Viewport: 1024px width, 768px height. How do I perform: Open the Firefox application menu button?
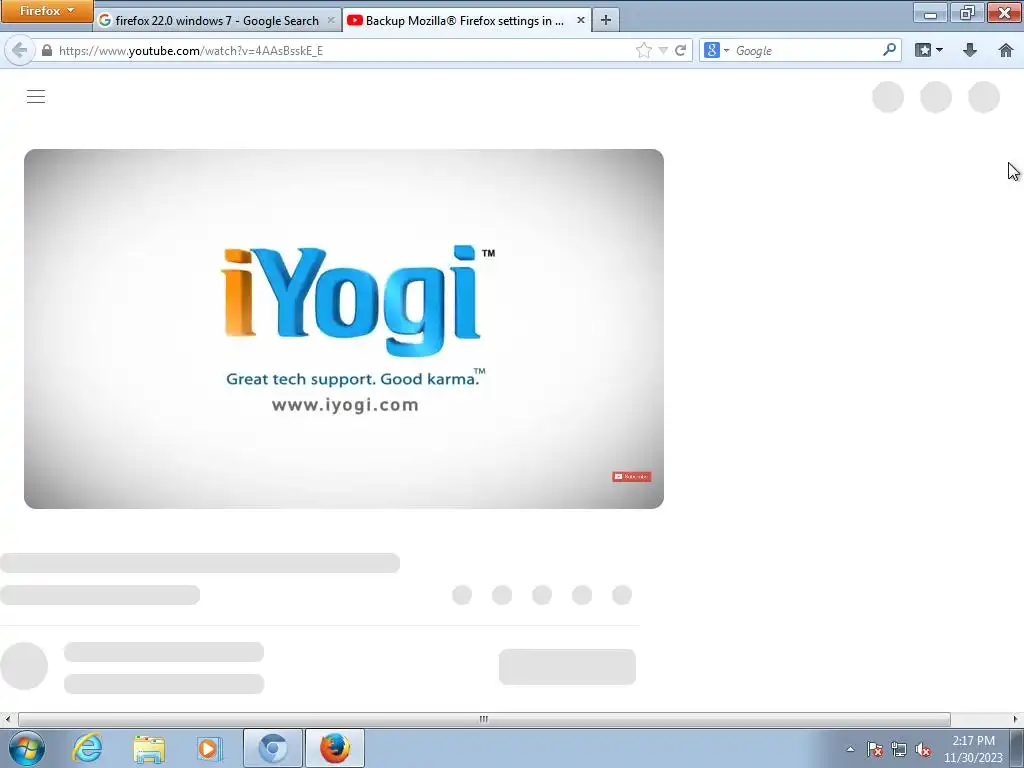coord(46,11)
